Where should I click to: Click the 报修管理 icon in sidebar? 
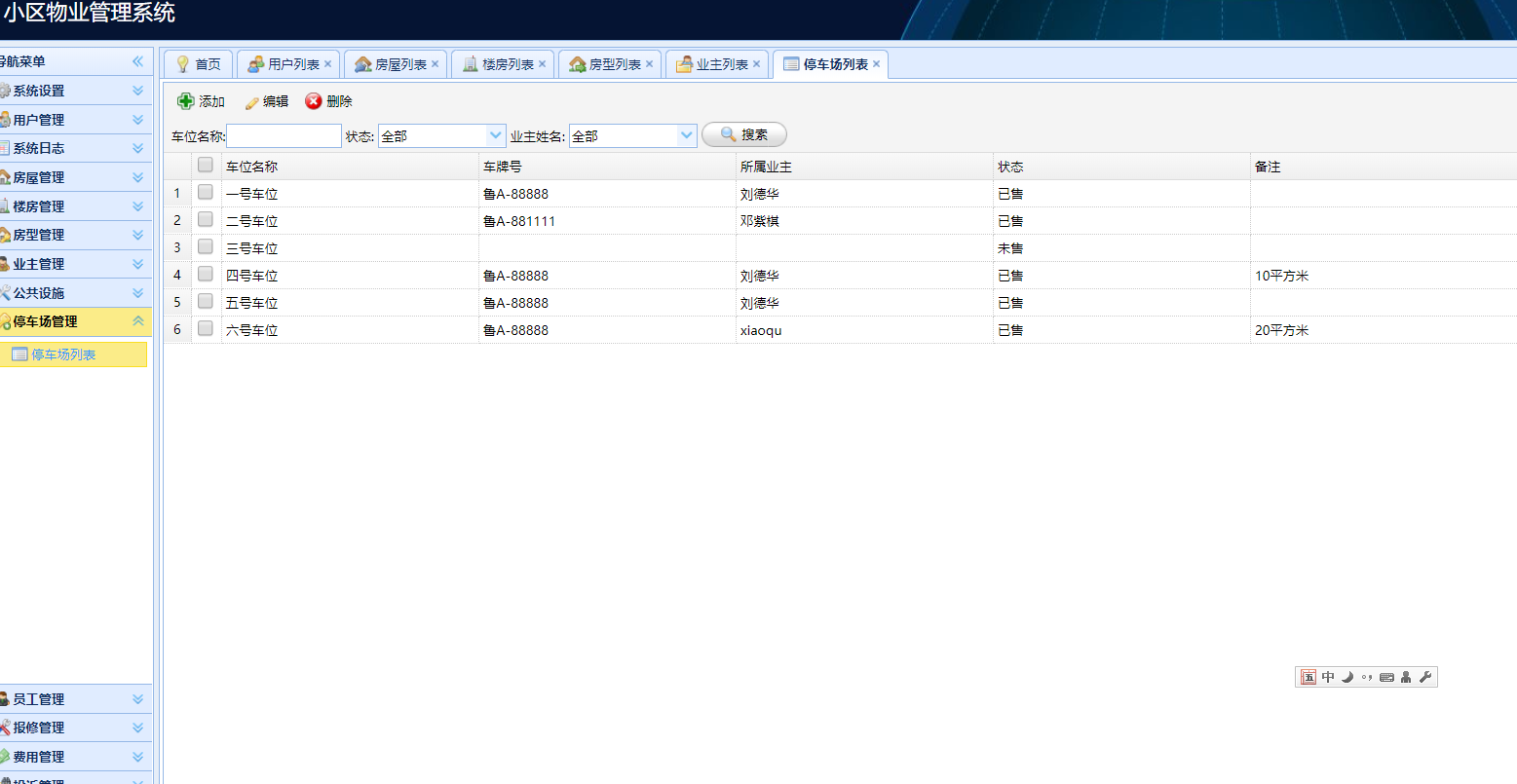pos(5,728)
